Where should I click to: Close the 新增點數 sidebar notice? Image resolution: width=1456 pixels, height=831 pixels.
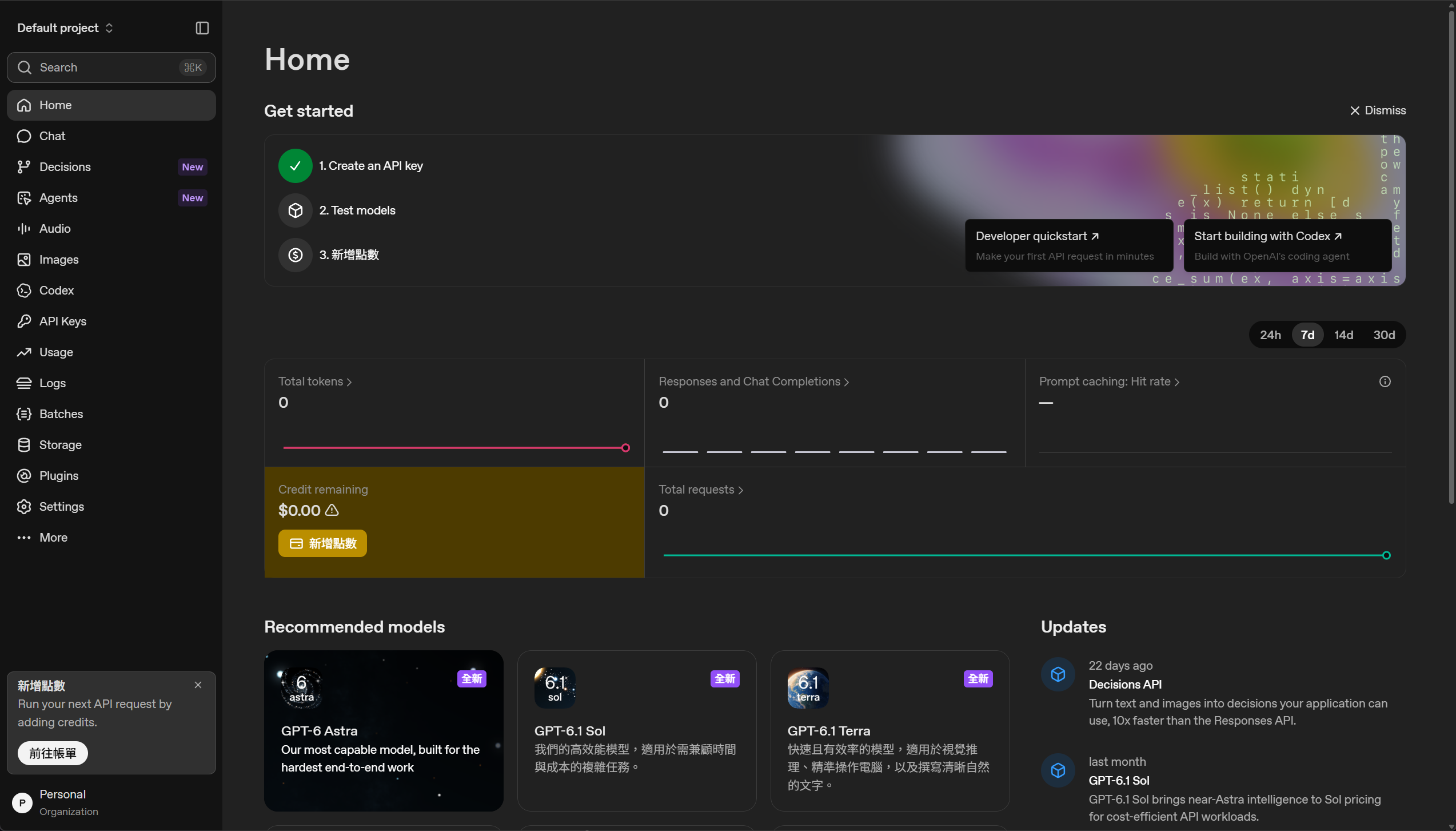(x=198, y=685)
